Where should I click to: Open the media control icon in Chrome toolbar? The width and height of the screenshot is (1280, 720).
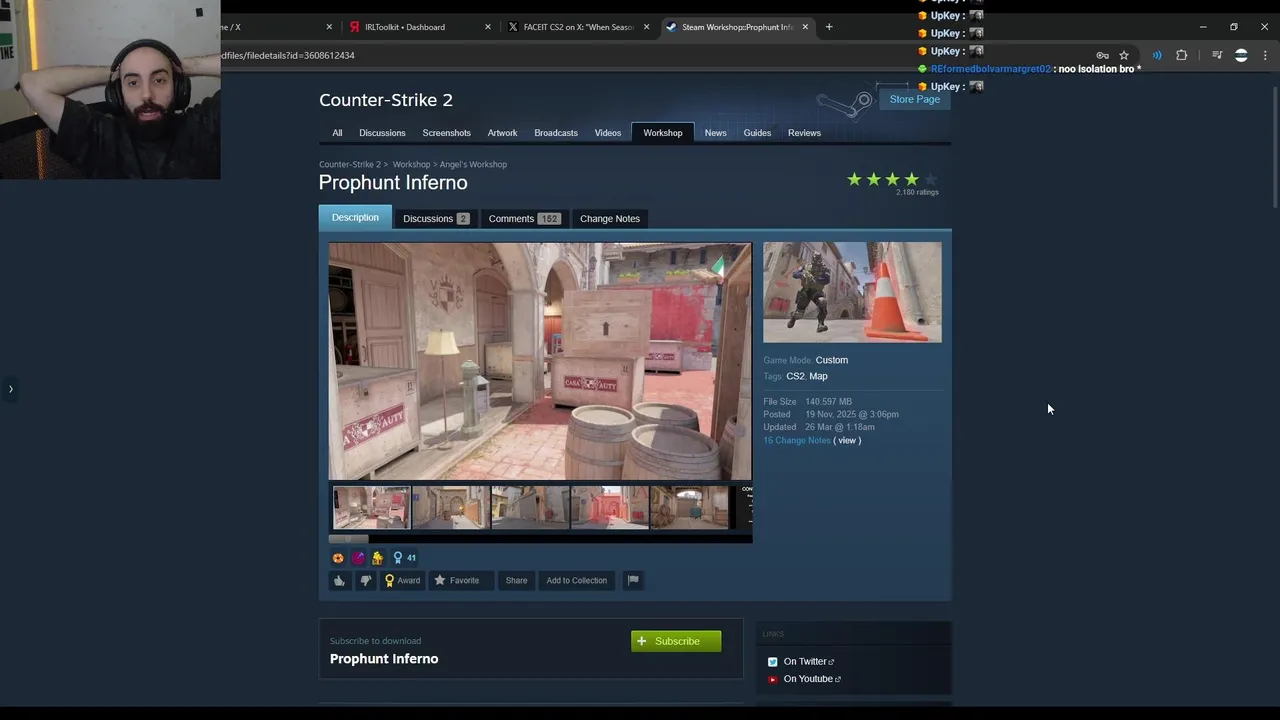[x=1217, y=55]
